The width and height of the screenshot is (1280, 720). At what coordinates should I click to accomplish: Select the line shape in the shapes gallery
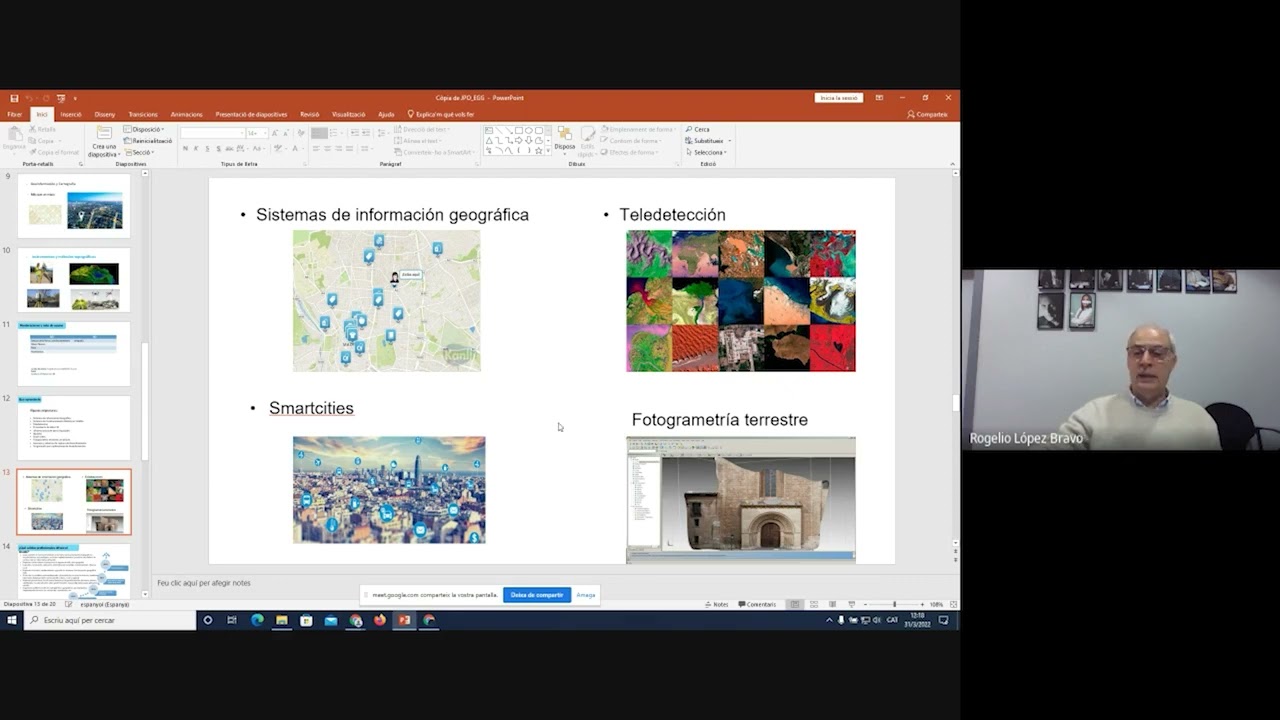pos(498,130)
